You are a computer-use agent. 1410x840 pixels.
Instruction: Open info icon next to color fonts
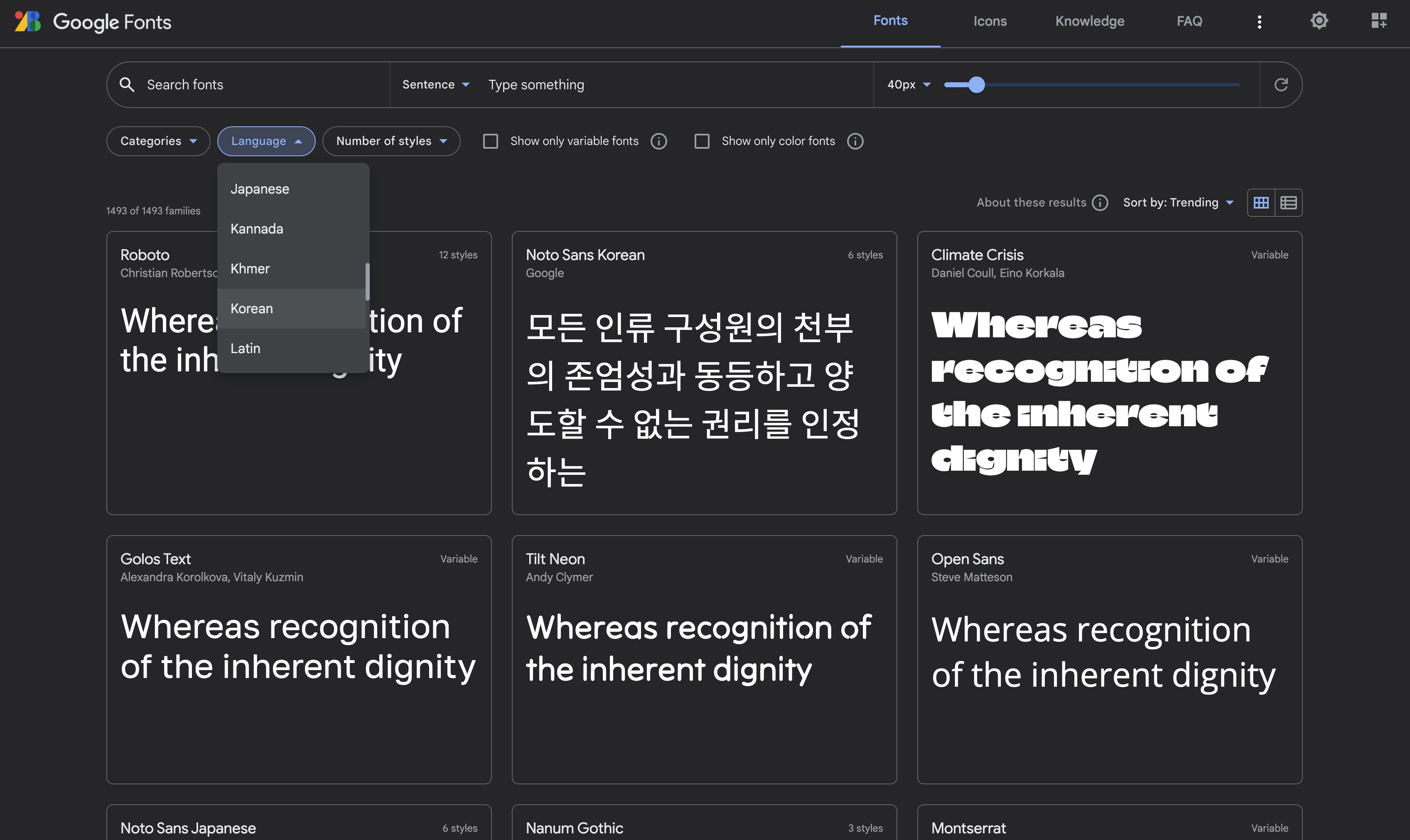pos(855,141)
